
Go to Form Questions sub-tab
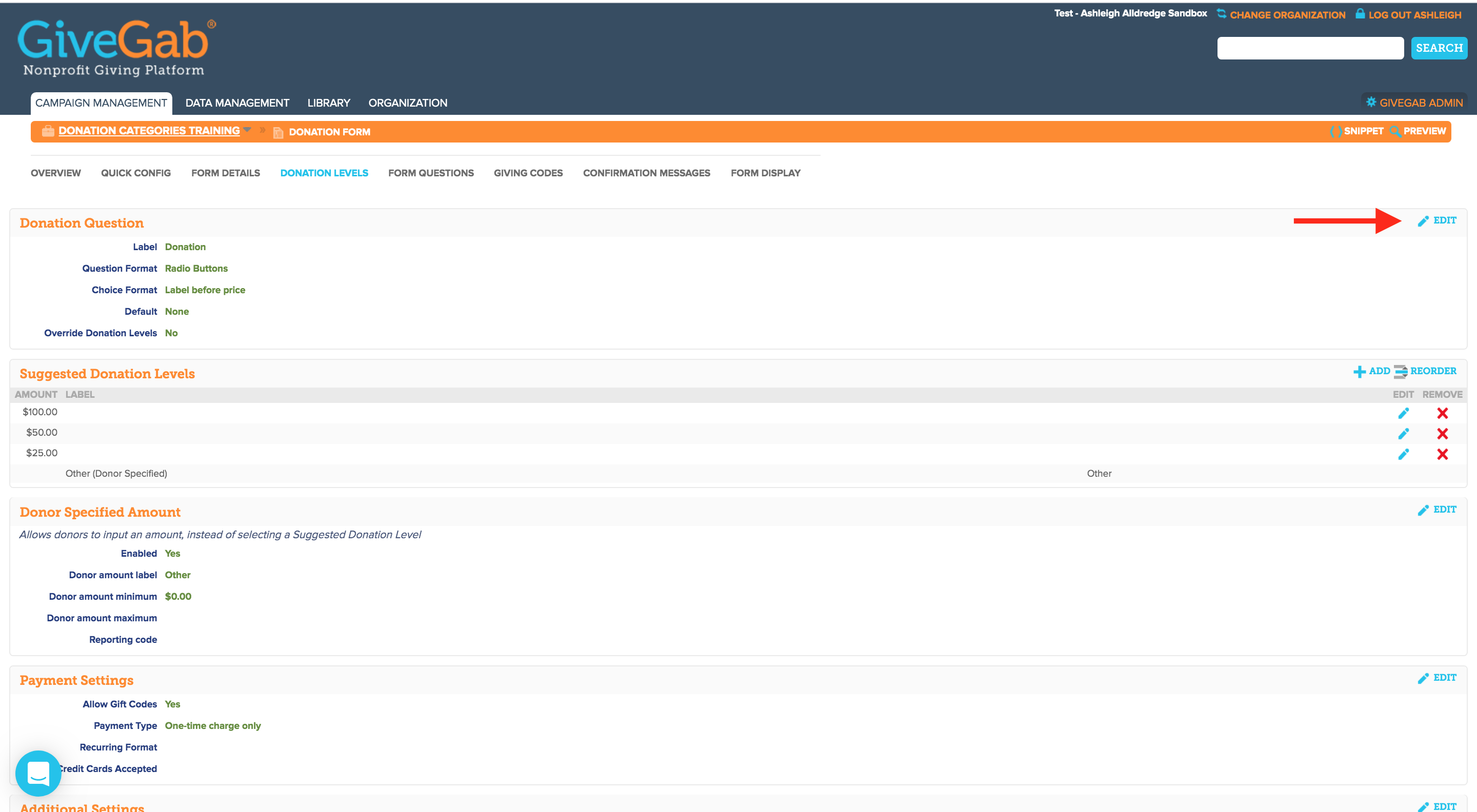(431, 173)
